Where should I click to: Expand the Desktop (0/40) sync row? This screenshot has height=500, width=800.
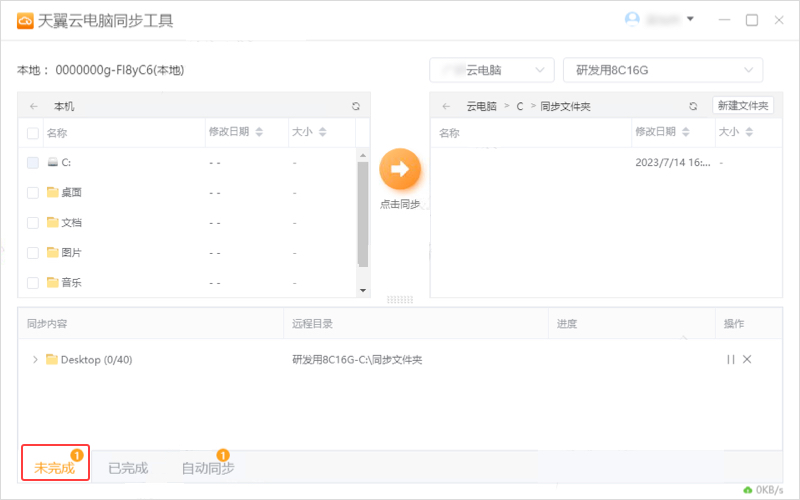click(x=35, y=359)
